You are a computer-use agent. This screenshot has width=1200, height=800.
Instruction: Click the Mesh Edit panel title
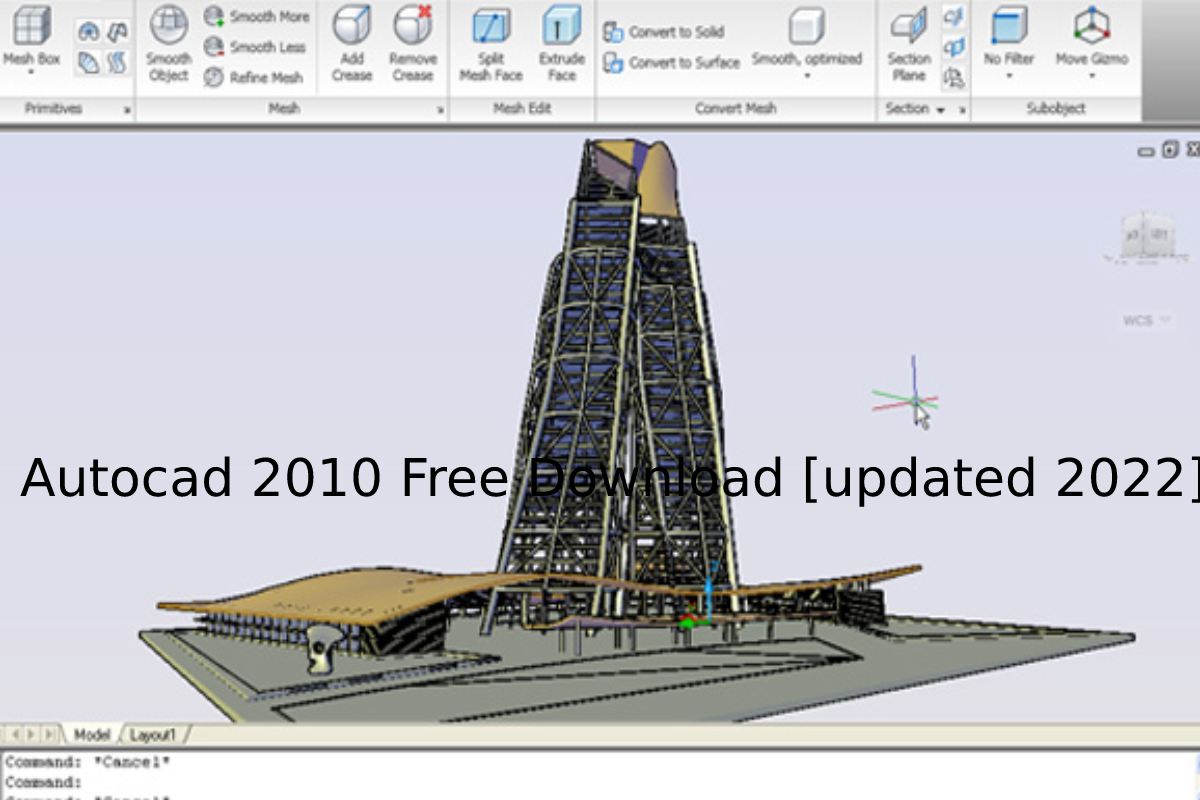[x=522, y=109]
